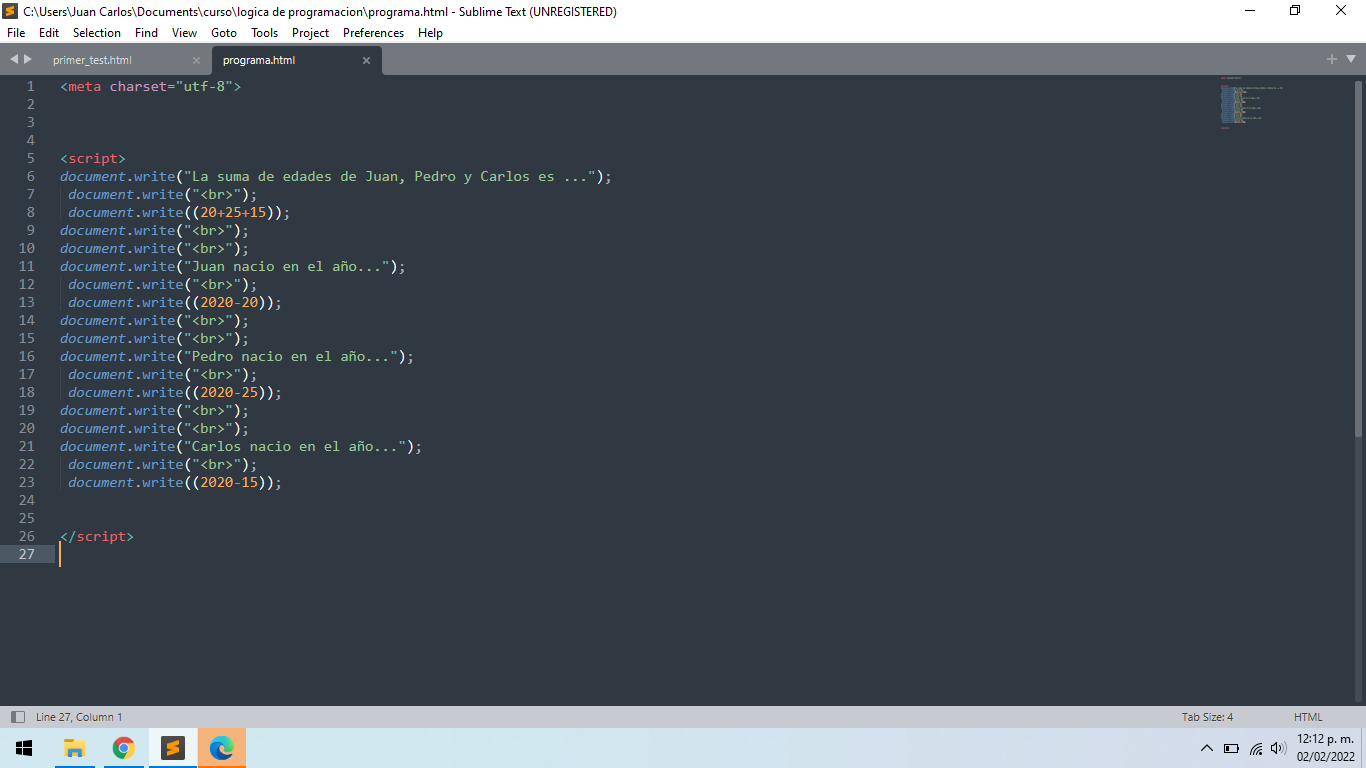Screen dimensions: 1366x768
Task: Minimize the Sublime Text window
Action: point(1250,11)
